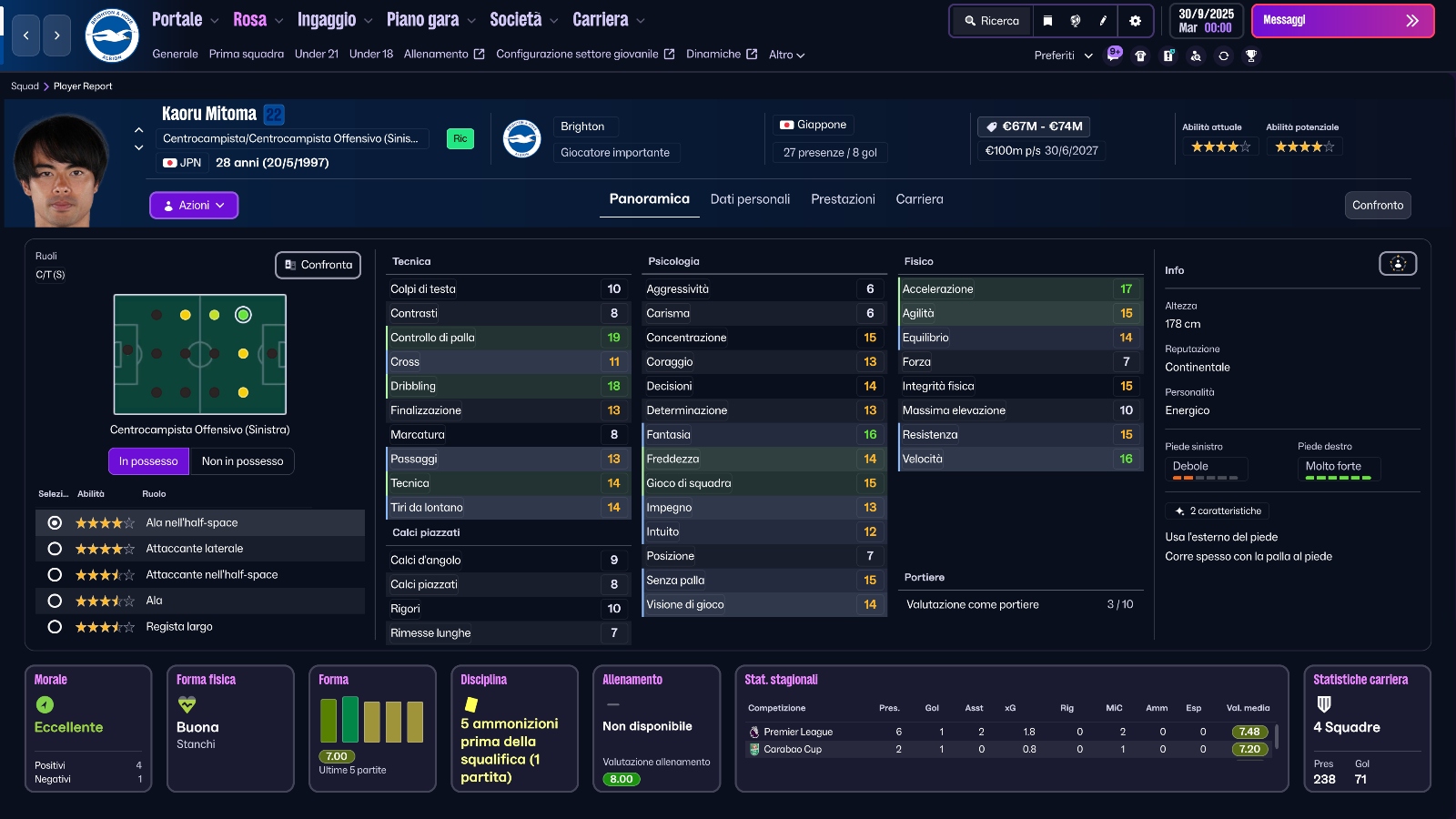Click the scrollbar in Stat. stagionali panel
1456x819 pixels.
pos(1277,736)
